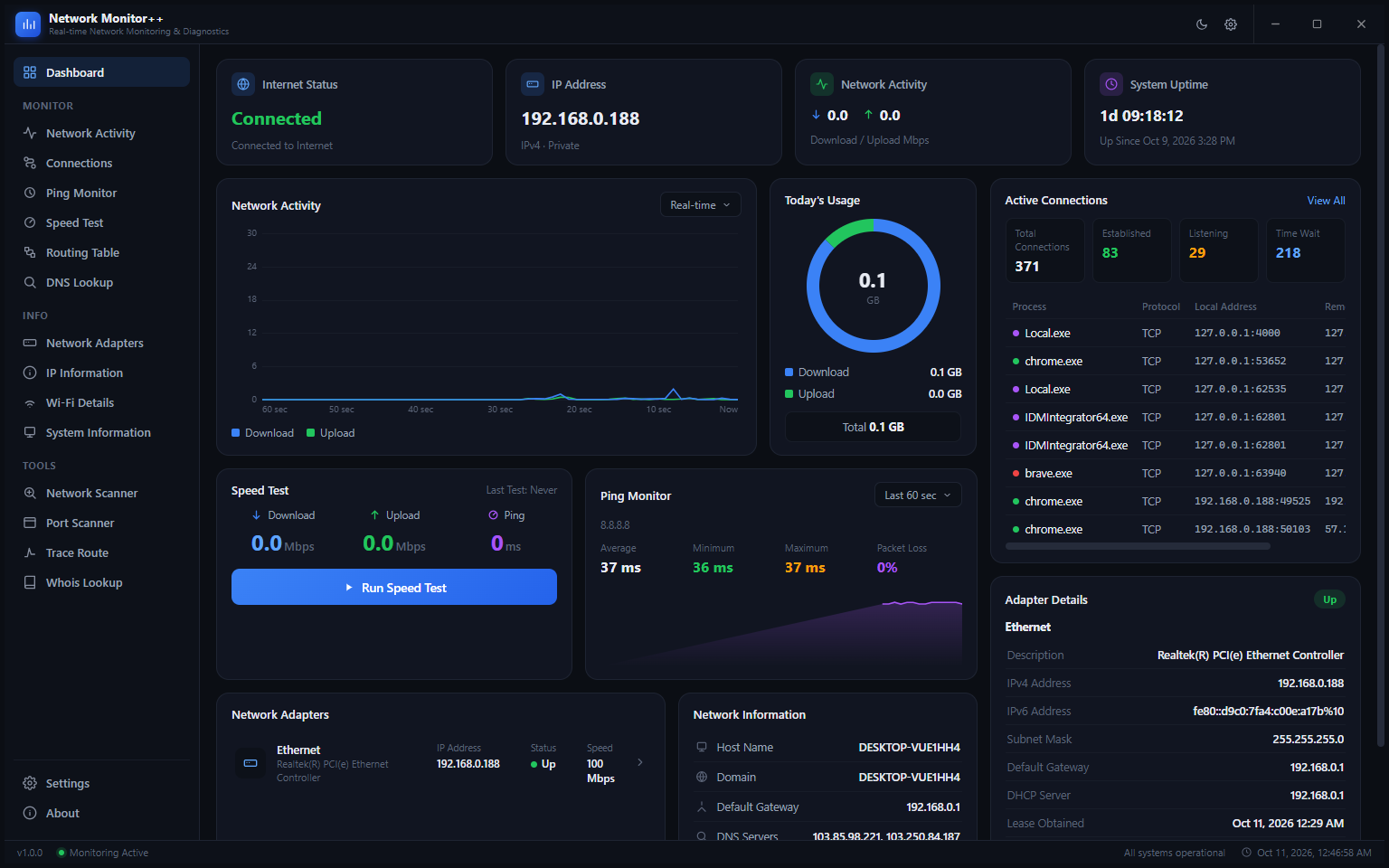Open Settings in sidebar footer
The image size is (1389, 868).
pyautogui.click(x=101, y=783)
